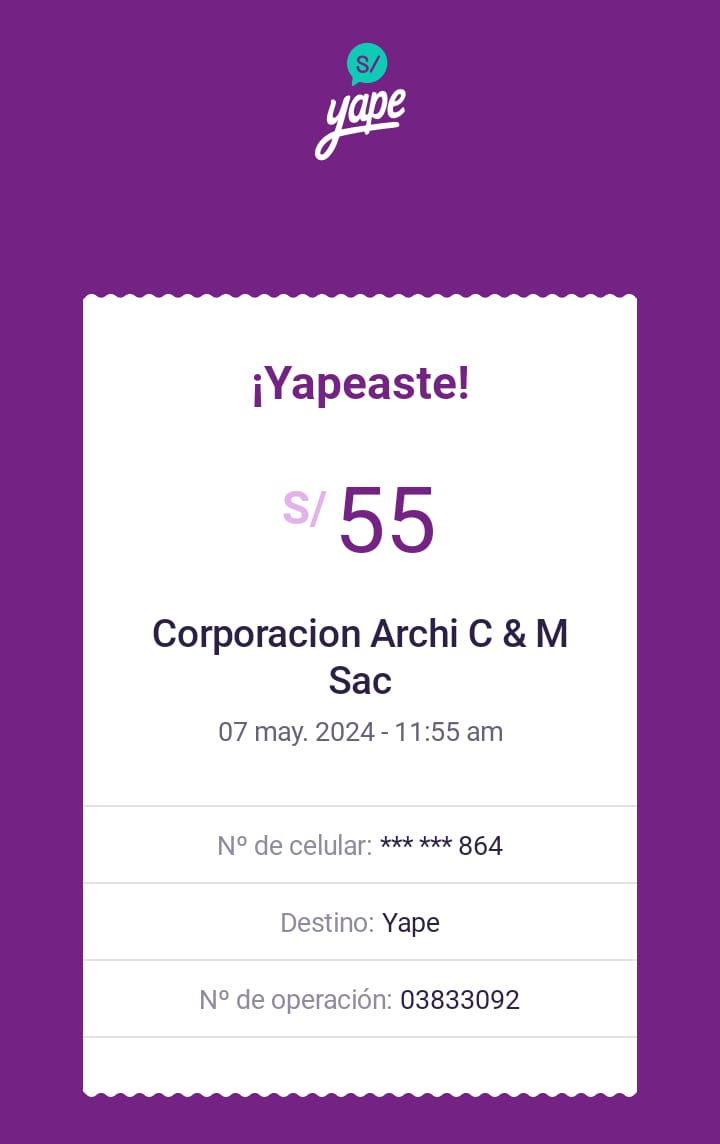Screen dimensions: 720x1144
Task: Tap the Nº de celular label
Action: tap(294, 846)
